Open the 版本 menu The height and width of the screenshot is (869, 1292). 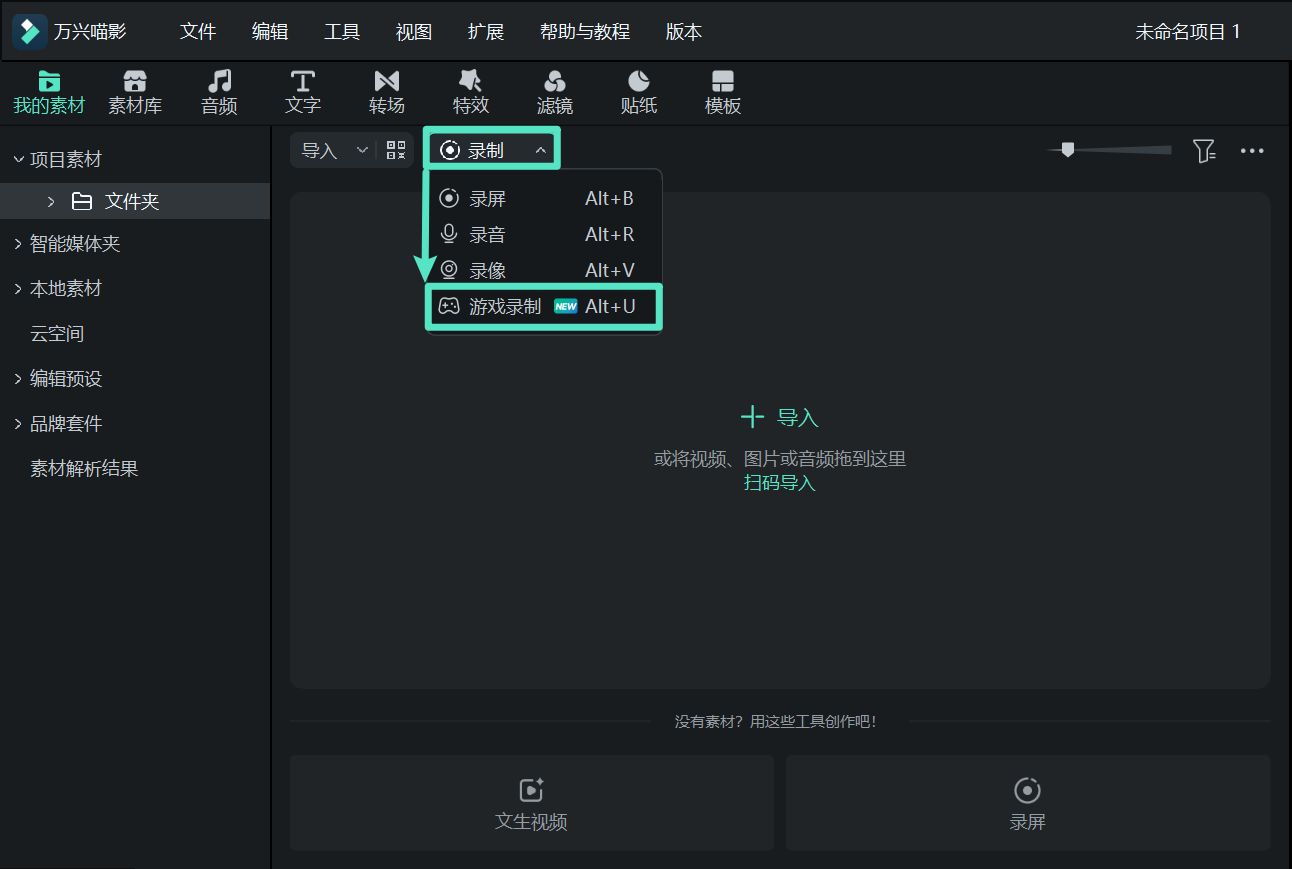(684, 32)
